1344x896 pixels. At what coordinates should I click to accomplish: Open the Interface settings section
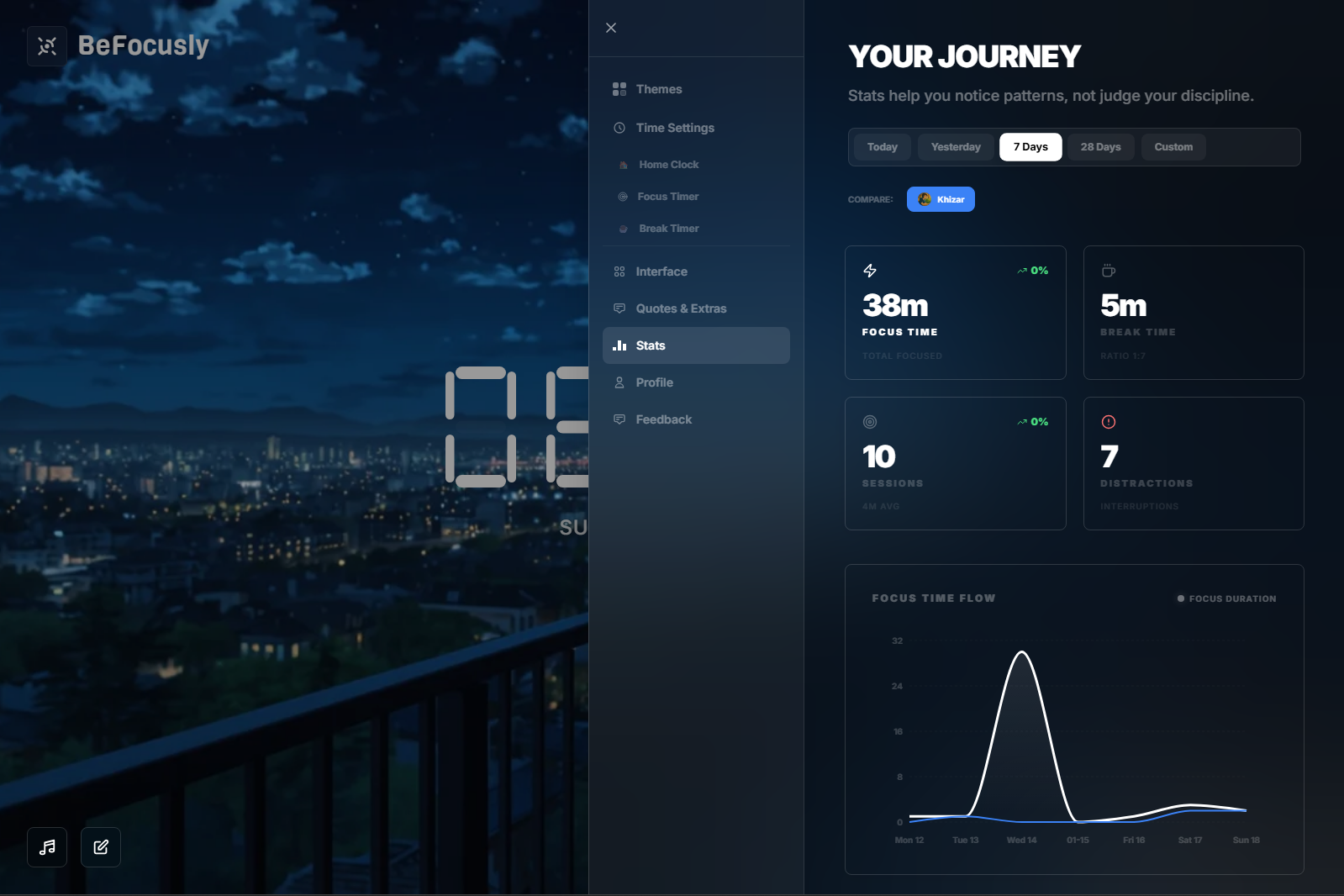(696, 271)
